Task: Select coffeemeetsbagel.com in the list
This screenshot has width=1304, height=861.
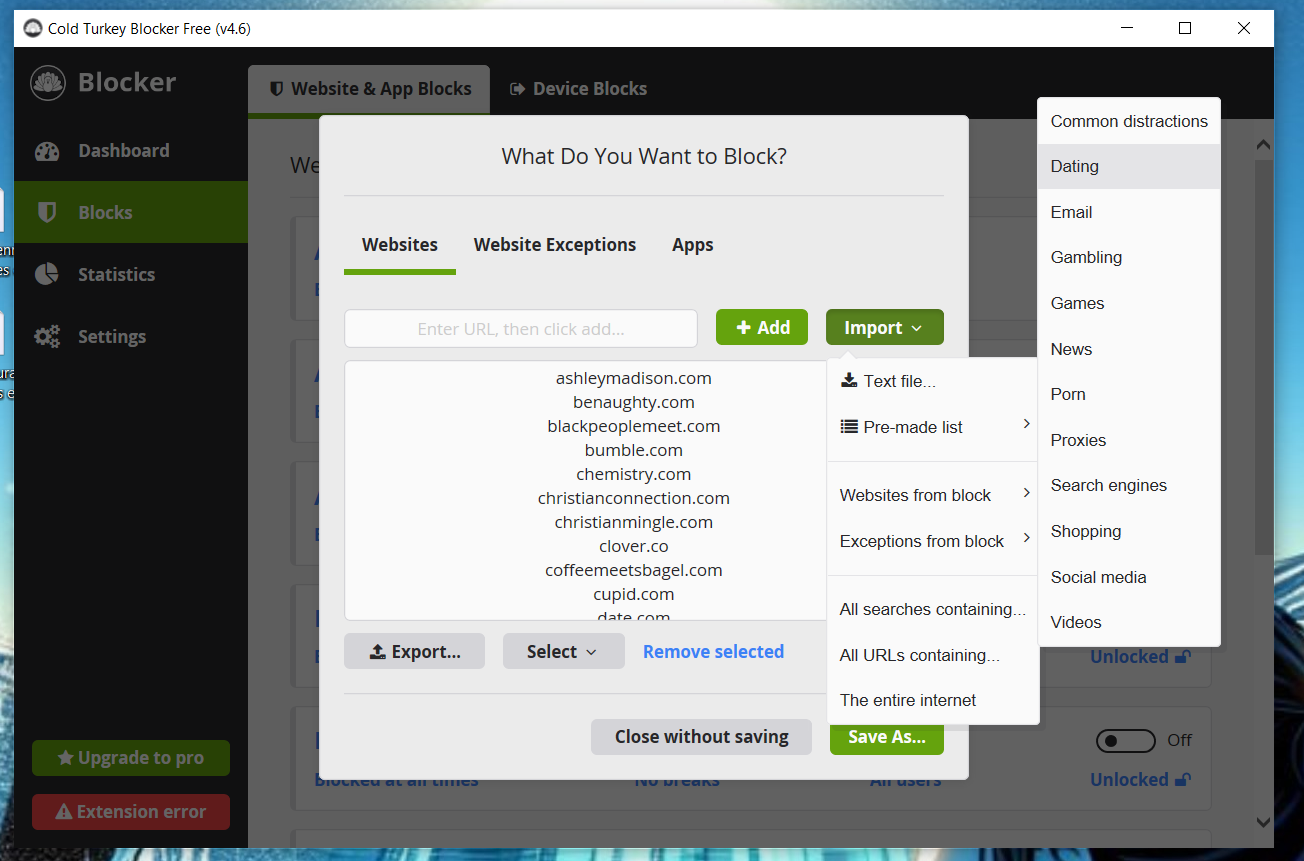Action: (x=634, y=570)
